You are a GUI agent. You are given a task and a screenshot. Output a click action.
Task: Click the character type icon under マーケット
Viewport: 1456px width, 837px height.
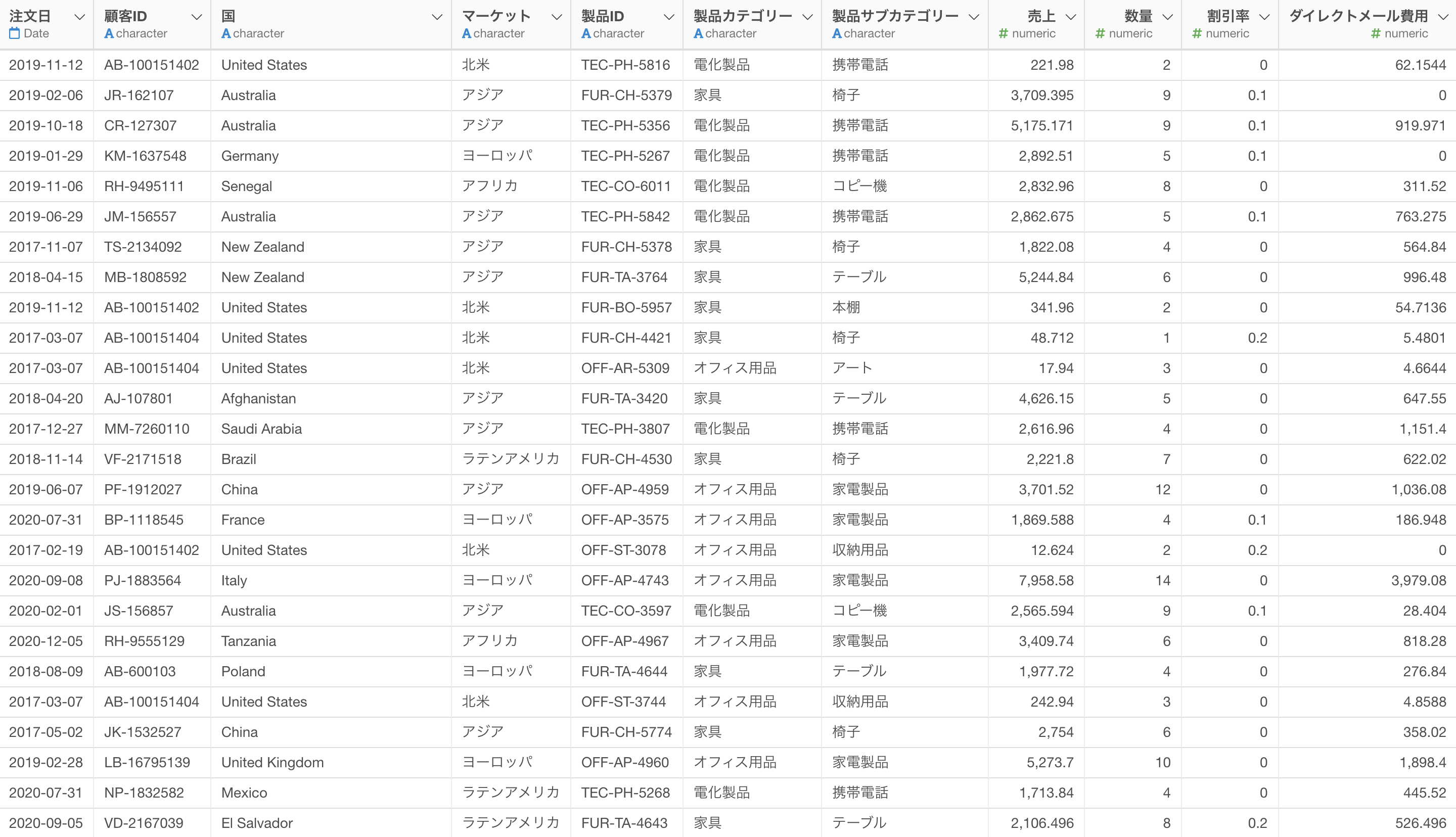[x=467, y=33]
